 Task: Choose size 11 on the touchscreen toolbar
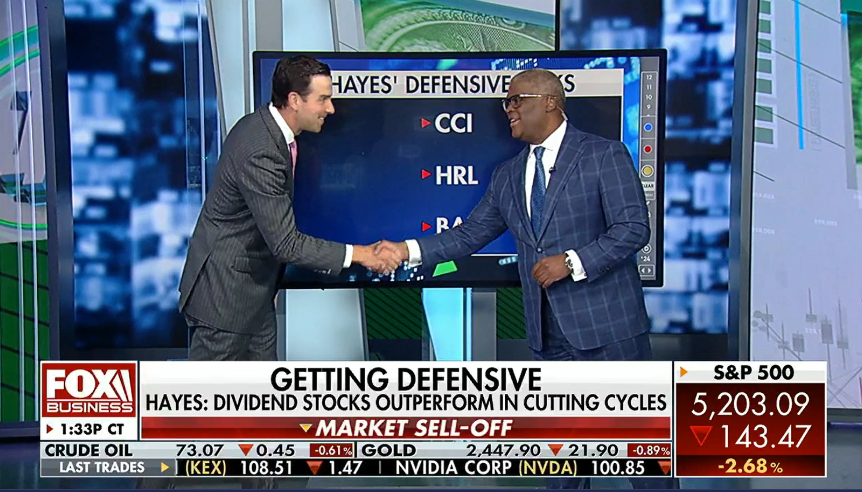tap(649, 87)
